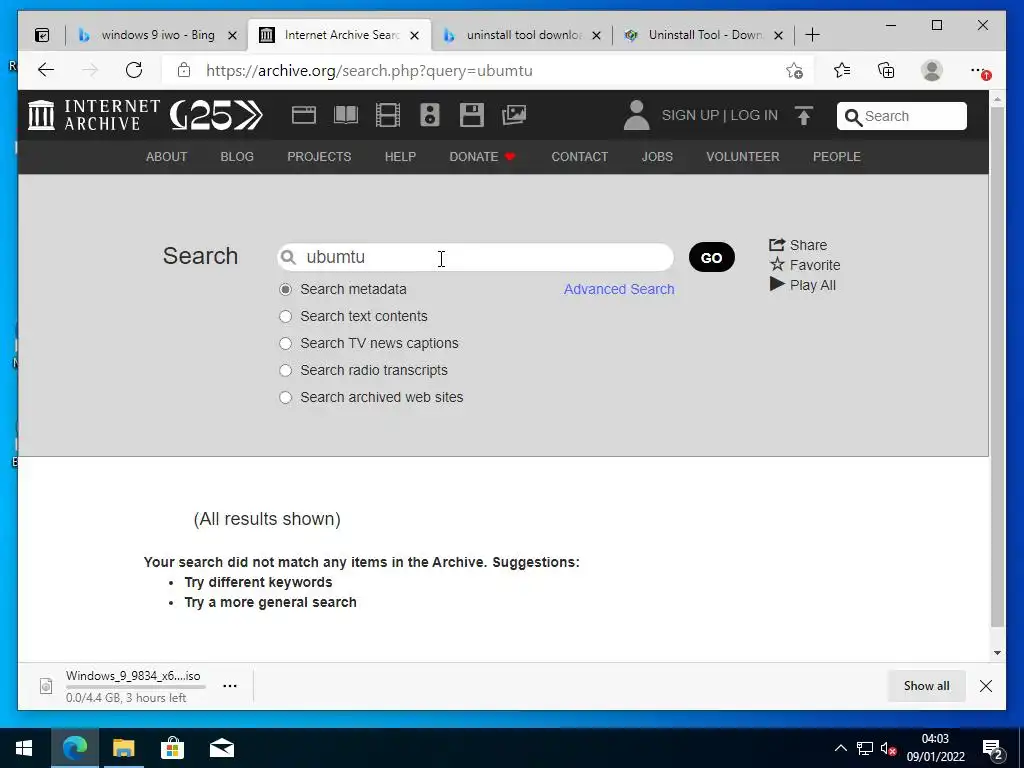The image size is (1024, 768).
Task: Open the Texts book icon
Action: (345, 115)
